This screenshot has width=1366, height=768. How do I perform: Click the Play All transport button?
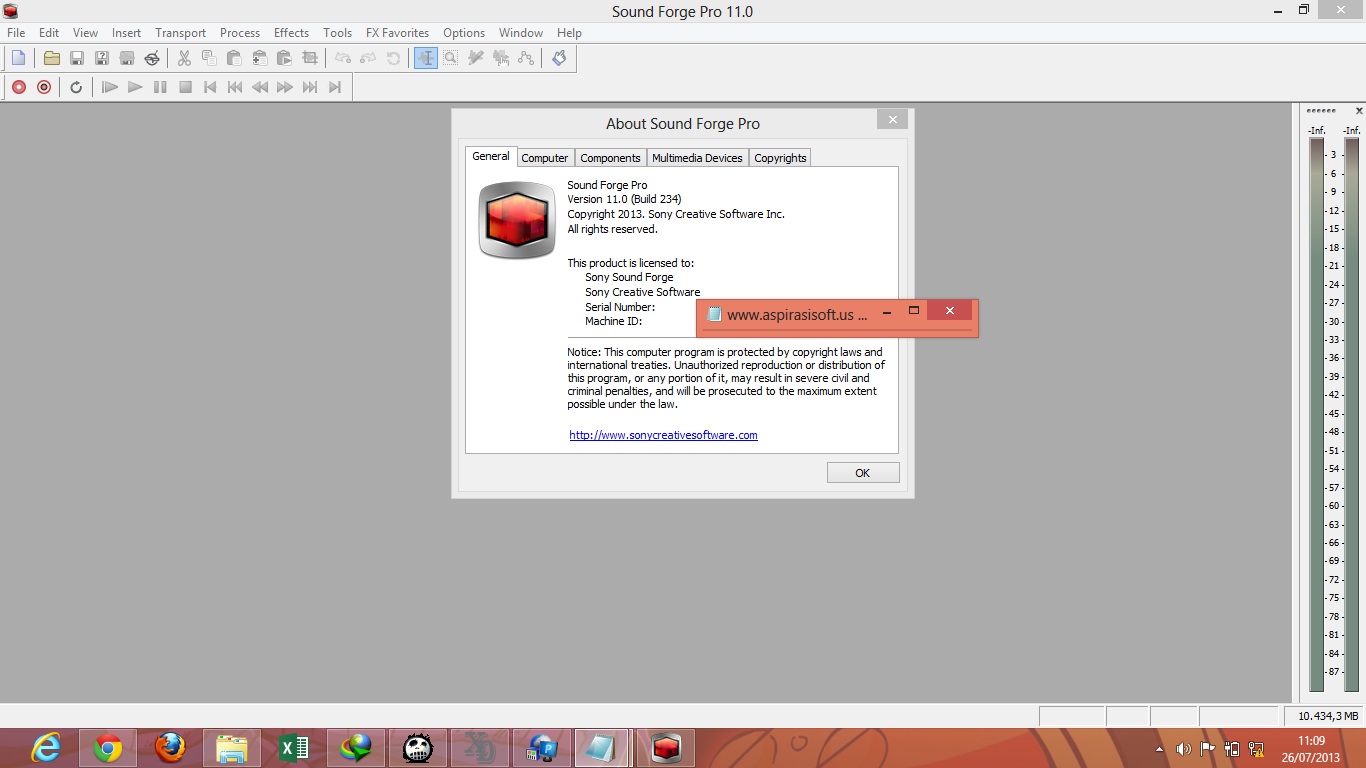coord(110,87)
